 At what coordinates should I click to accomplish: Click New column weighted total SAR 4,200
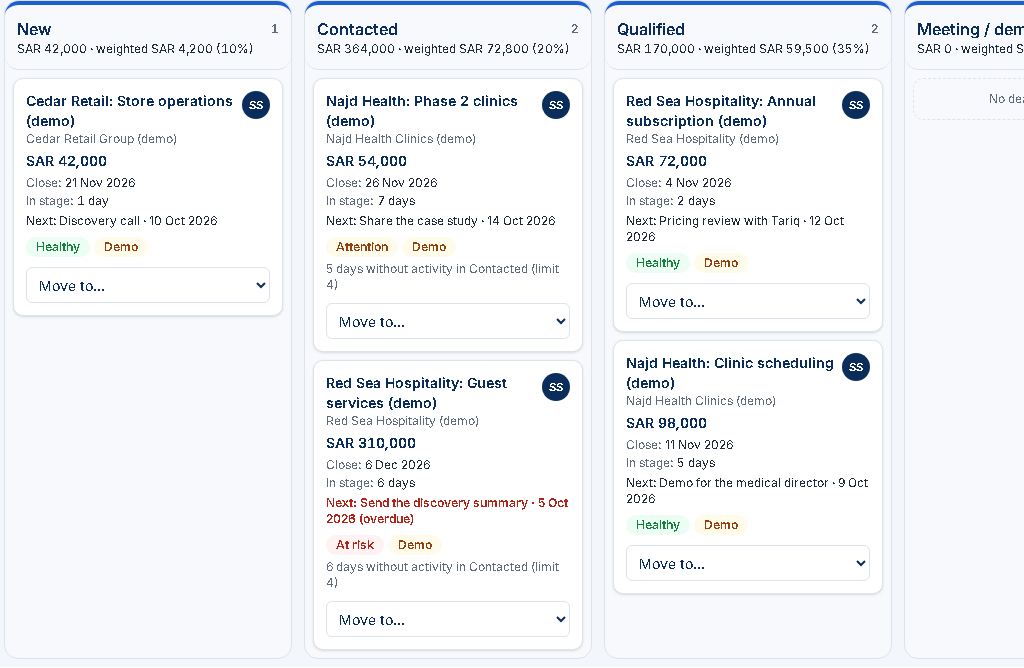tap(174, 48)
